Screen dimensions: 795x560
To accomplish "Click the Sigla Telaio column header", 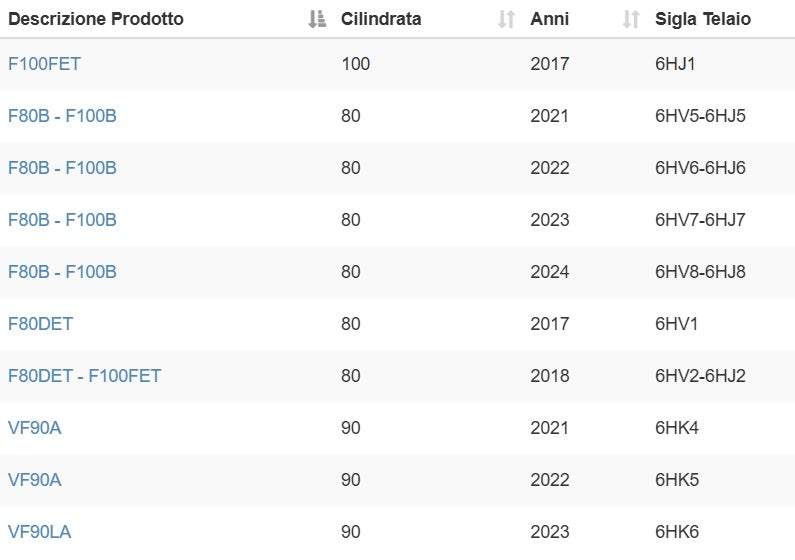I will point(703,19).
